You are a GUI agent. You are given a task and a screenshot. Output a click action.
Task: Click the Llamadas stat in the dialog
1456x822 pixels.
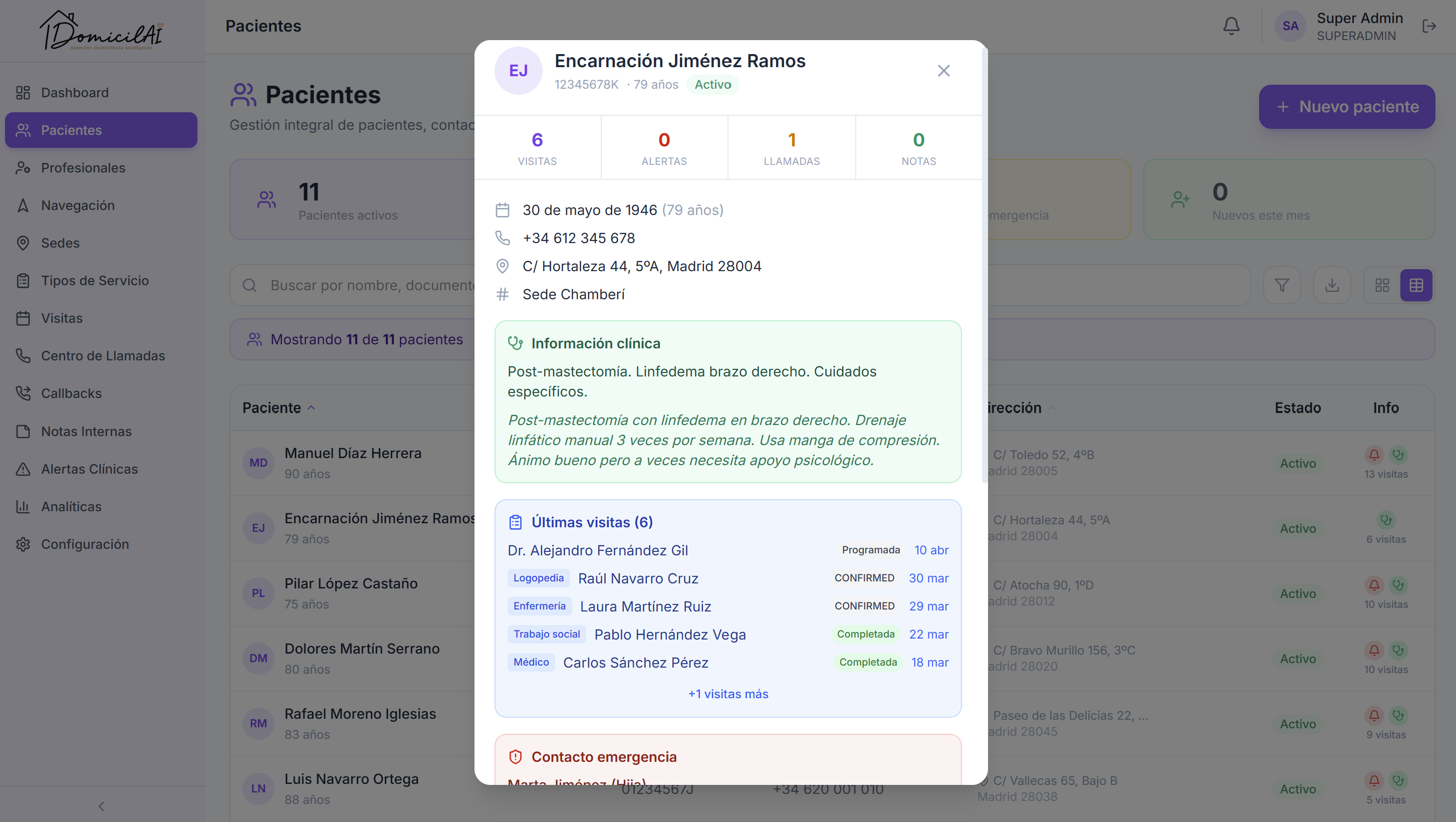pos(791,147)
